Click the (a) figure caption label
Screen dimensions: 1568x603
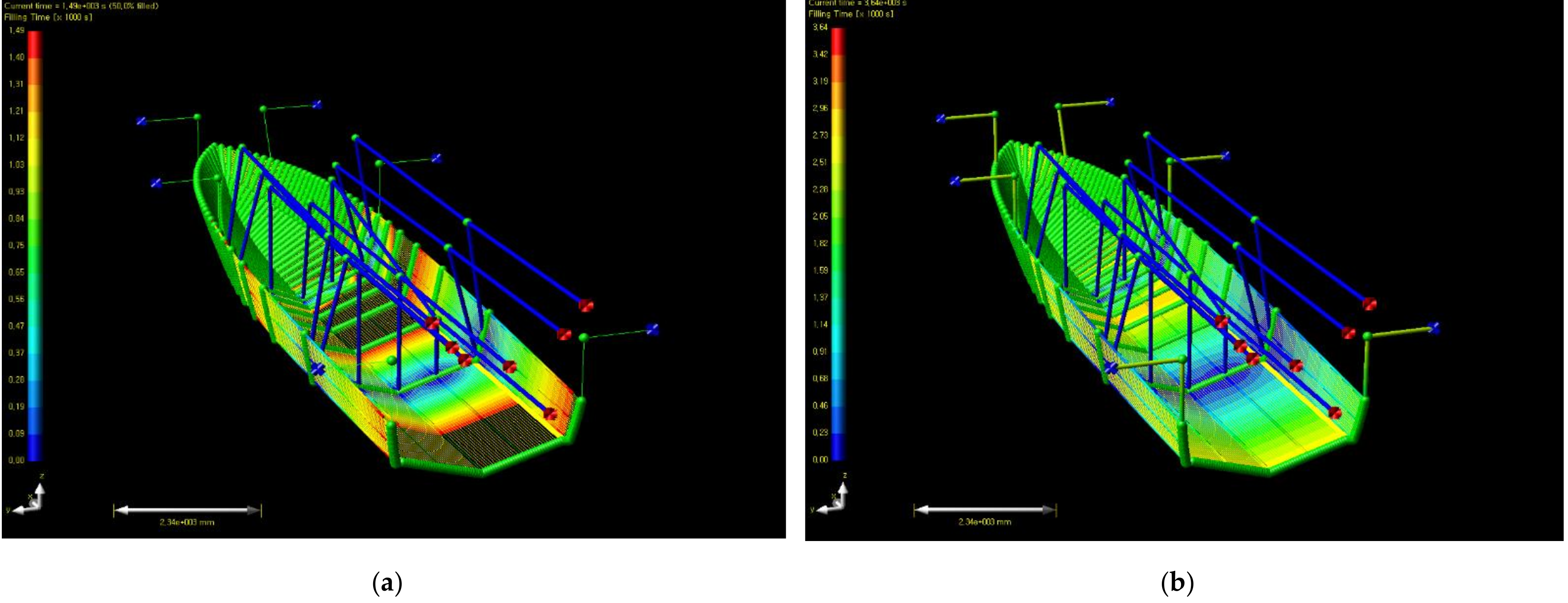point(387,583)
